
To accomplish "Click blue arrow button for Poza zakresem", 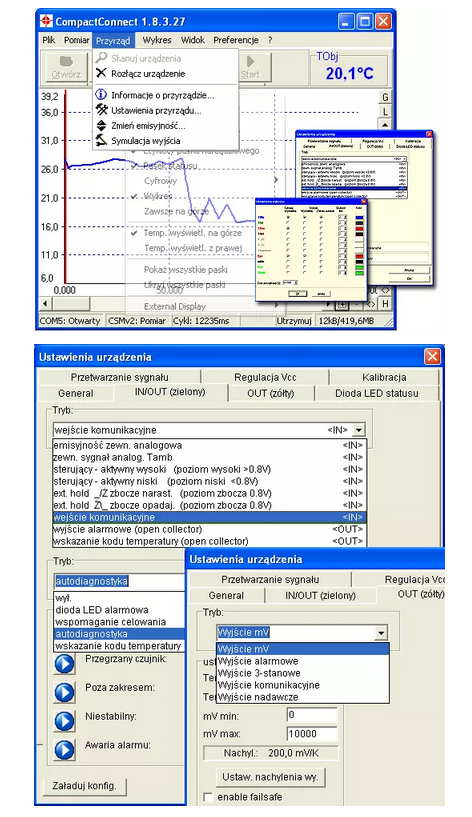I will tap(65, 692).
